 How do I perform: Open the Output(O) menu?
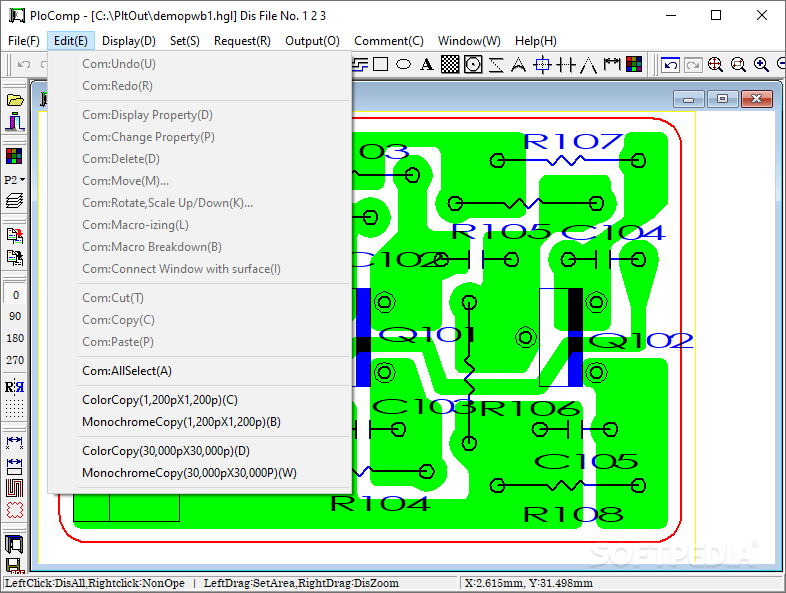pos(312,41)
